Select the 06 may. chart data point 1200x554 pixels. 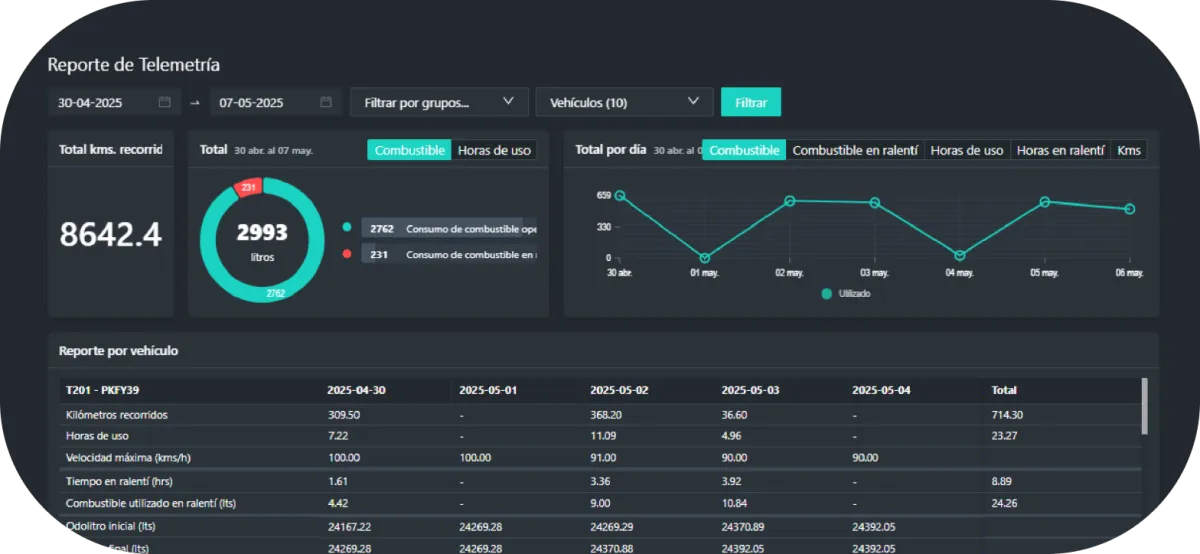coord(1130,209)
